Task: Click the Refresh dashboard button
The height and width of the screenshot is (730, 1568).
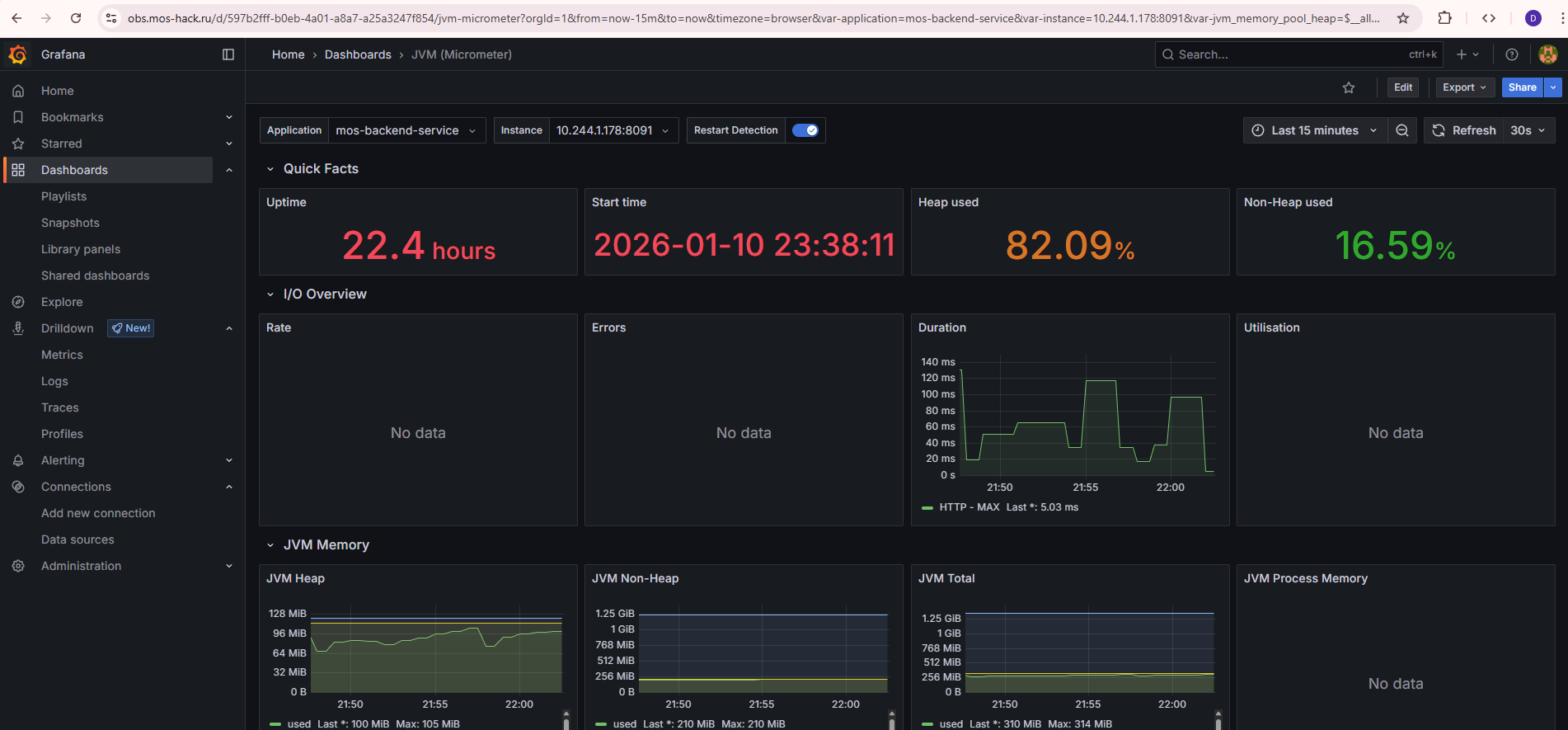Action: point(1464,130)
